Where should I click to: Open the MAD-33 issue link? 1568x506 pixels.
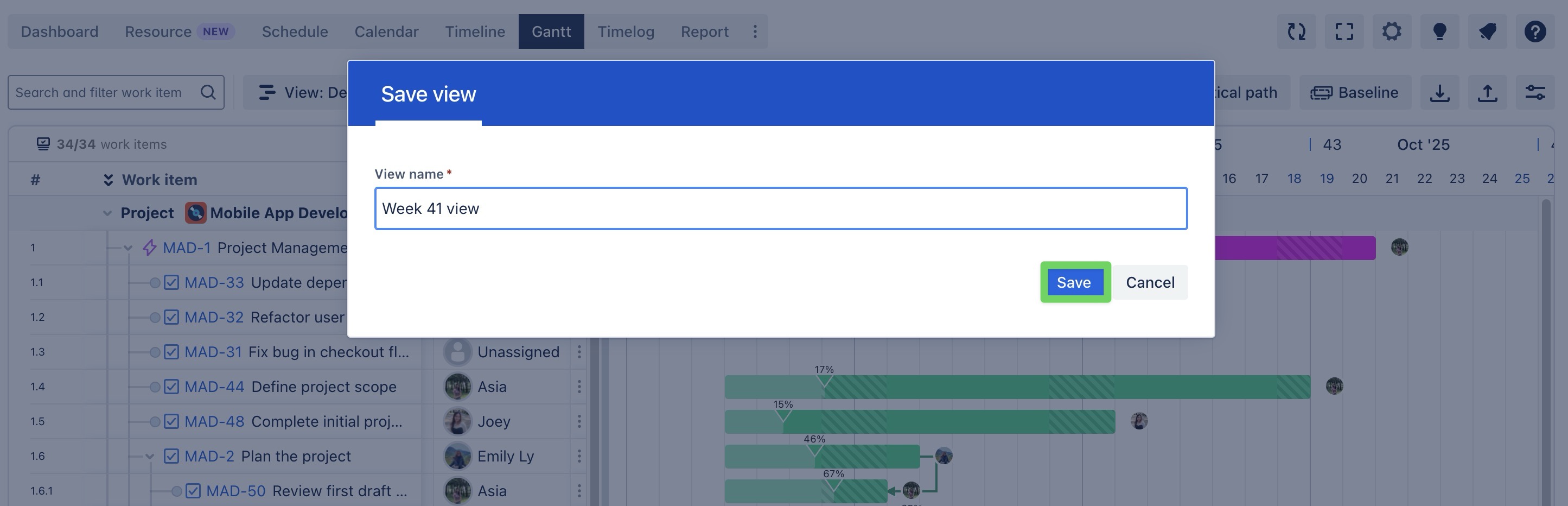214,283
